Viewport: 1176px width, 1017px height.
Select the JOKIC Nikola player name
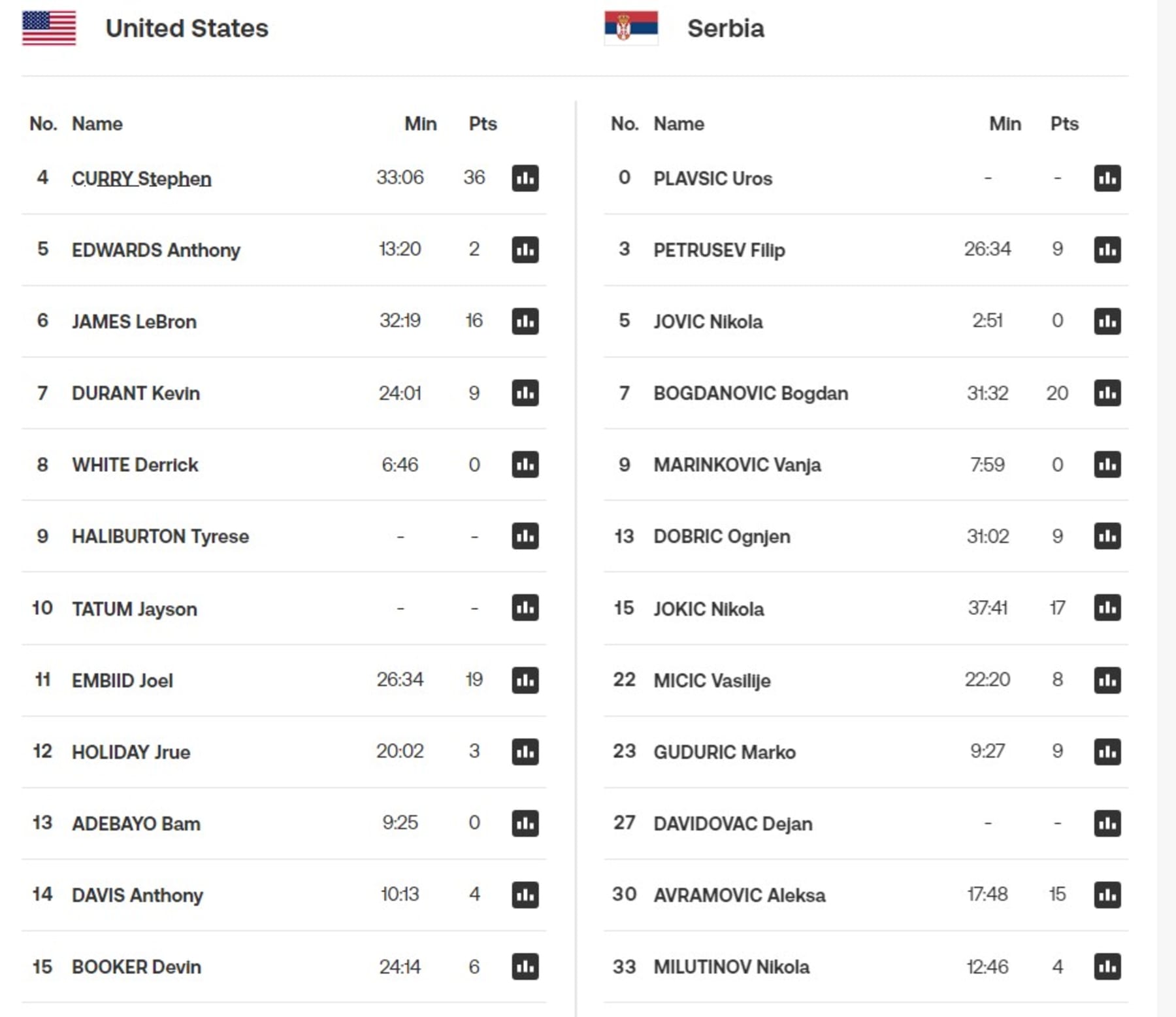pyautogui.click(x=708, y=609)
